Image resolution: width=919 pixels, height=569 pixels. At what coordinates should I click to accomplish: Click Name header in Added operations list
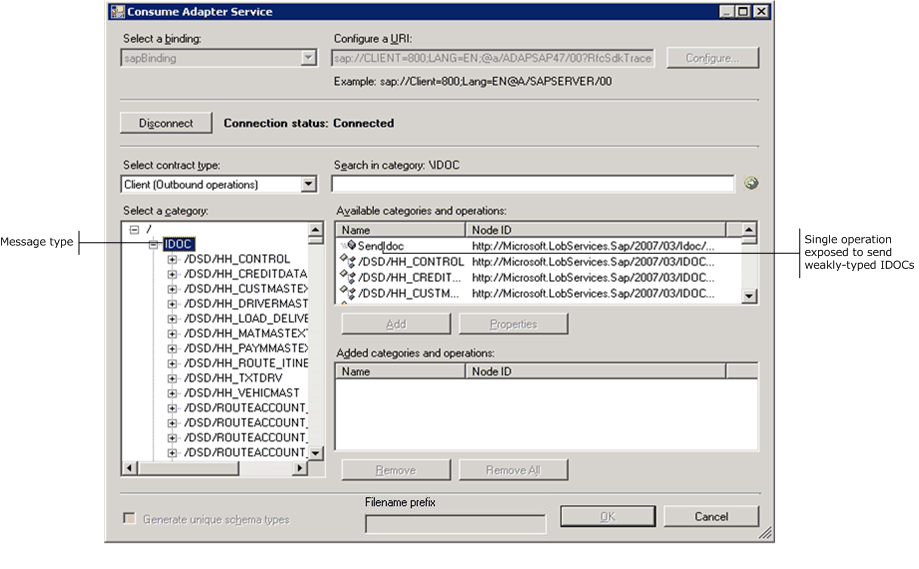point(400,371)
